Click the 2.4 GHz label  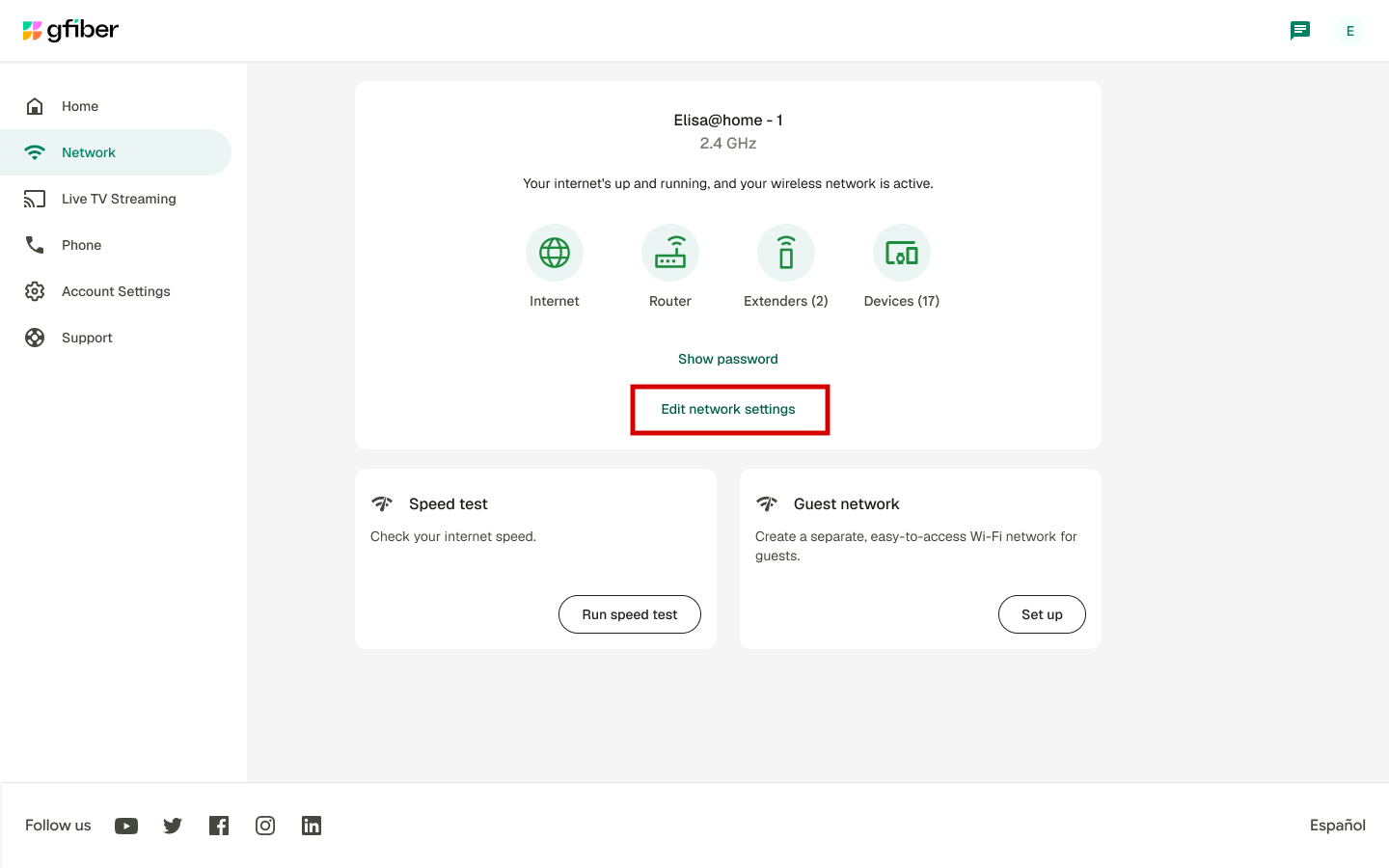click(x=728, y=143)
